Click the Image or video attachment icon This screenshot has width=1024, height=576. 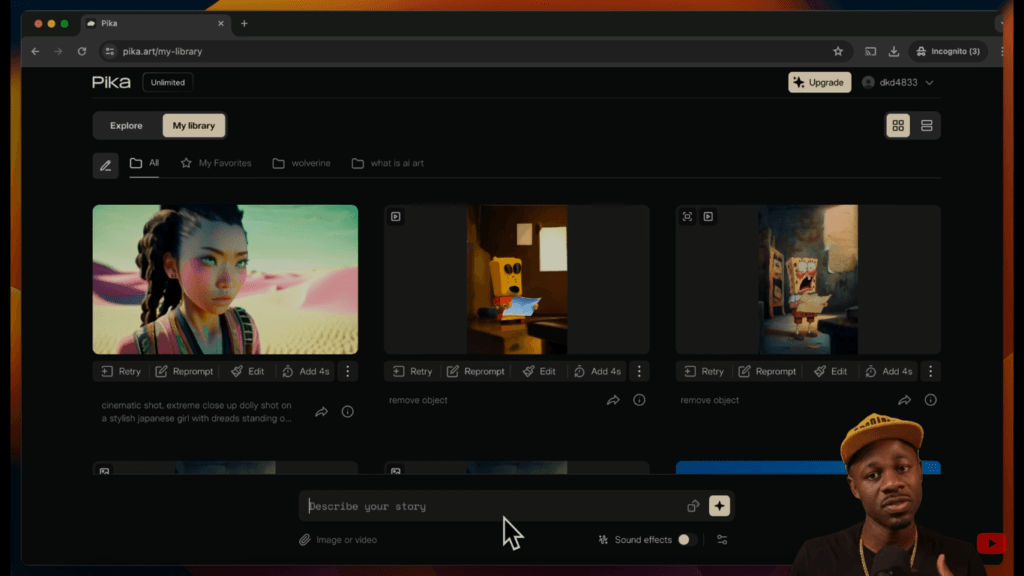[303, 539]
